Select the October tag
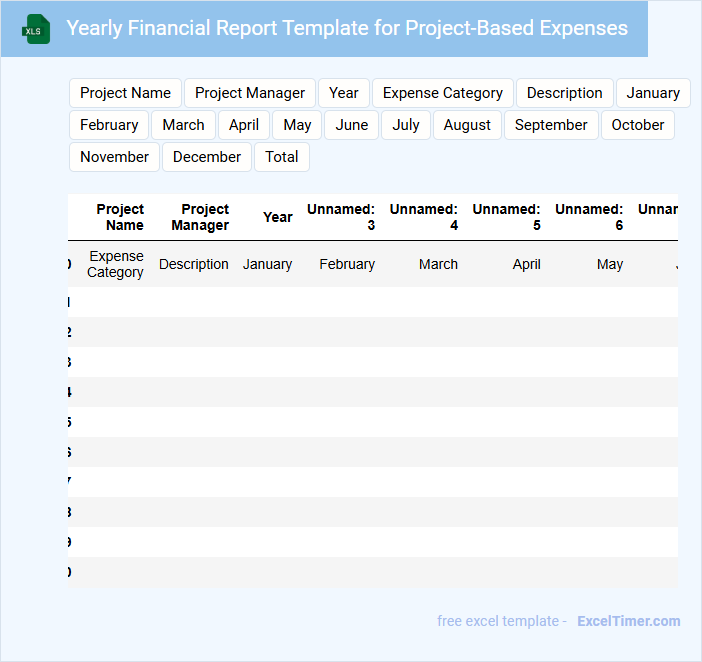 pos(638,125)
